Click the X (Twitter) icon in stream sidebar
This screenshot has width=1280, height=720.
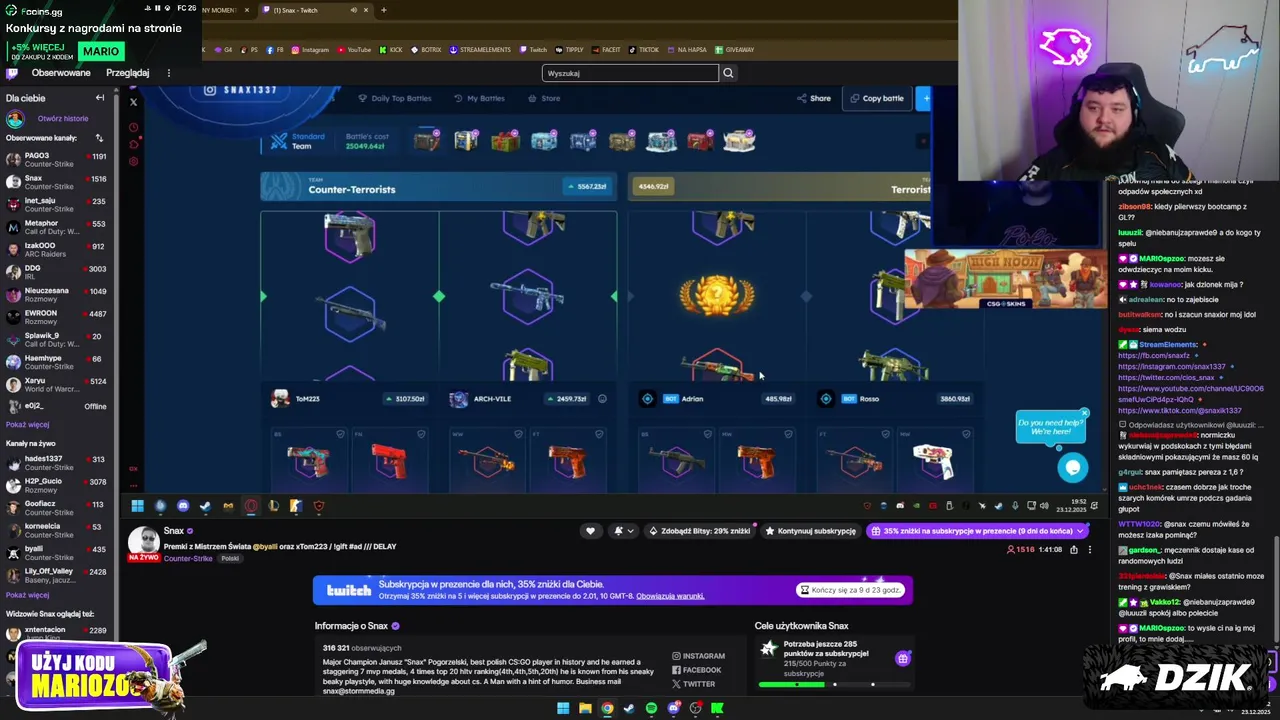(x=133, y=102)
